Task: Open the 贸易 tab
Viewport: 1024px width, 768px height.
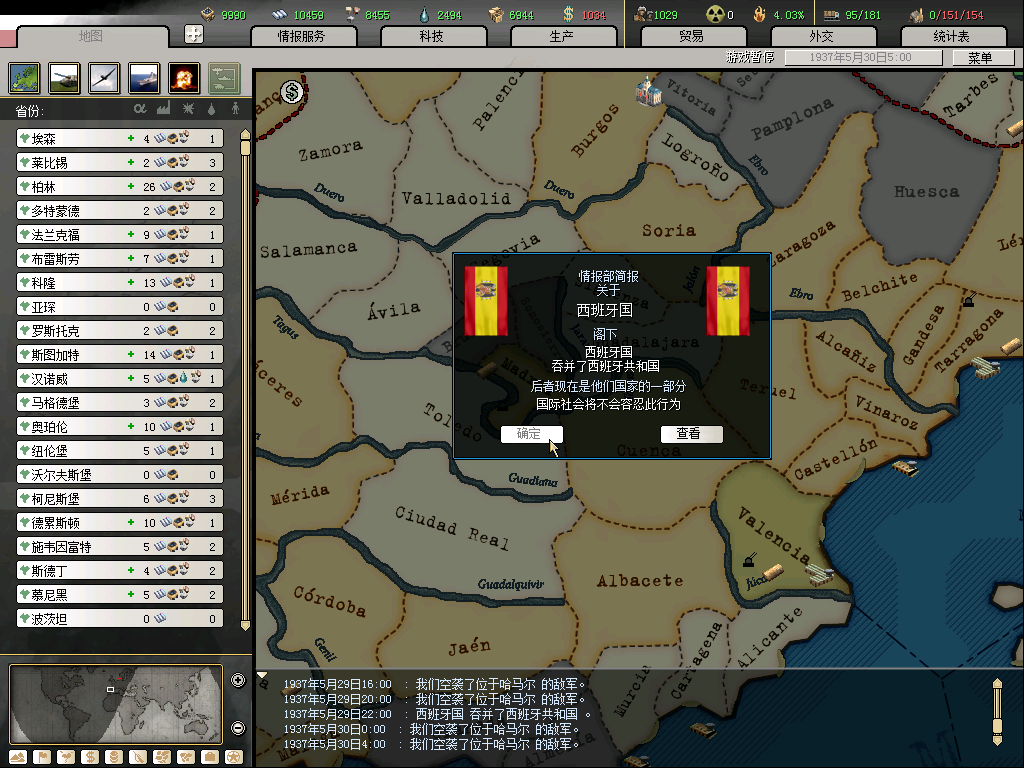Action: click(692, 37)
